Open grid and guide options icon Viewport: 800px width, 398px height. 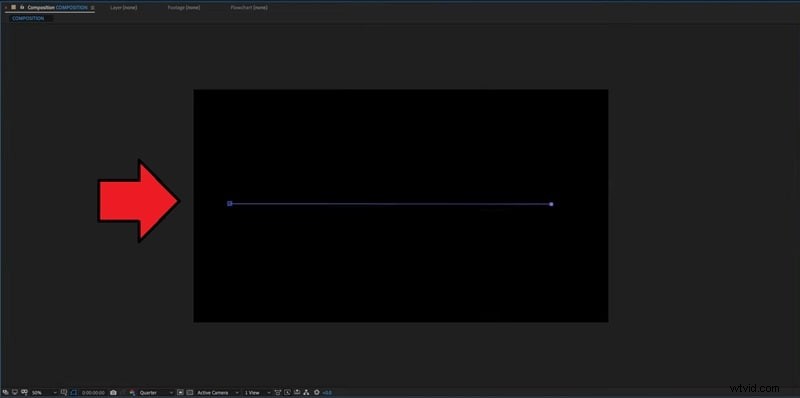tap(64, 392)
